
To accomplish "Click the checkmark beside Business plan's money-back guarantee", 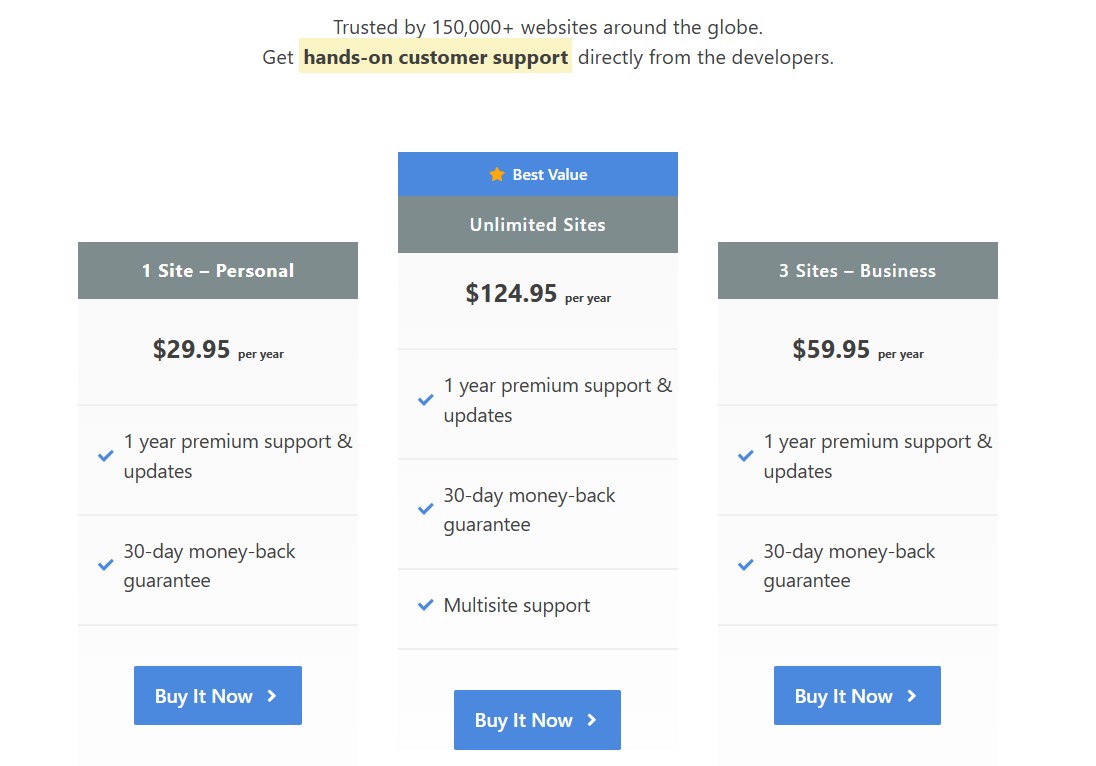I will [x=744, y=565].
